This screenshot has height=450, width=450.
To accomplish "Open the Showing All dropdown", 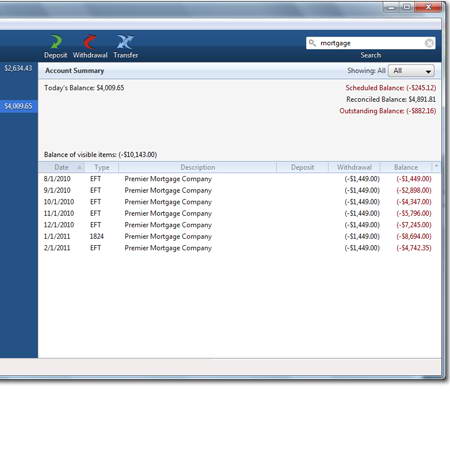I will tap(411, 71).
